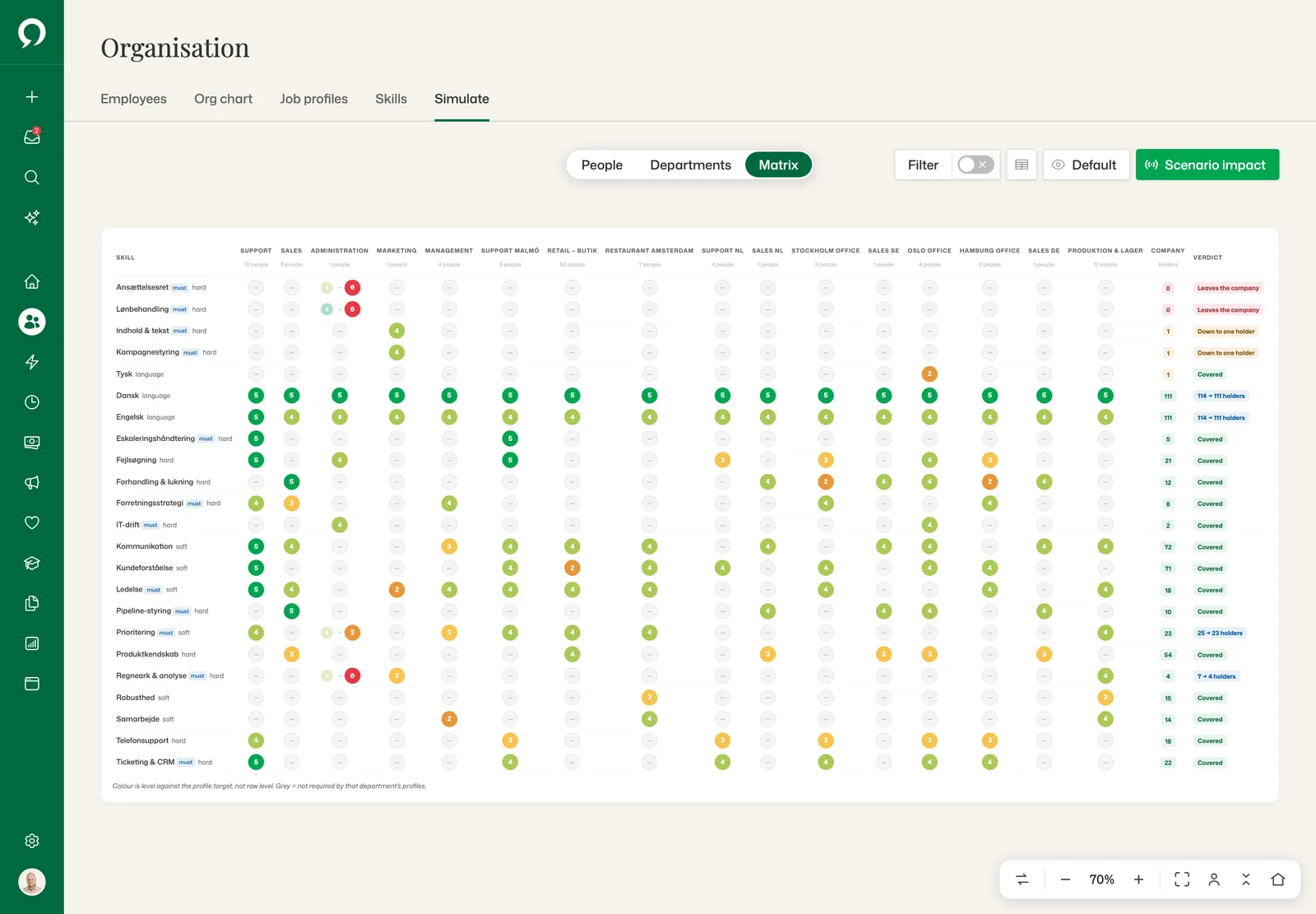Click the Leaves the company verdict for Ansættelsesret
The height and width of the screenshot is (914, 1316).
click(1228, 288)
